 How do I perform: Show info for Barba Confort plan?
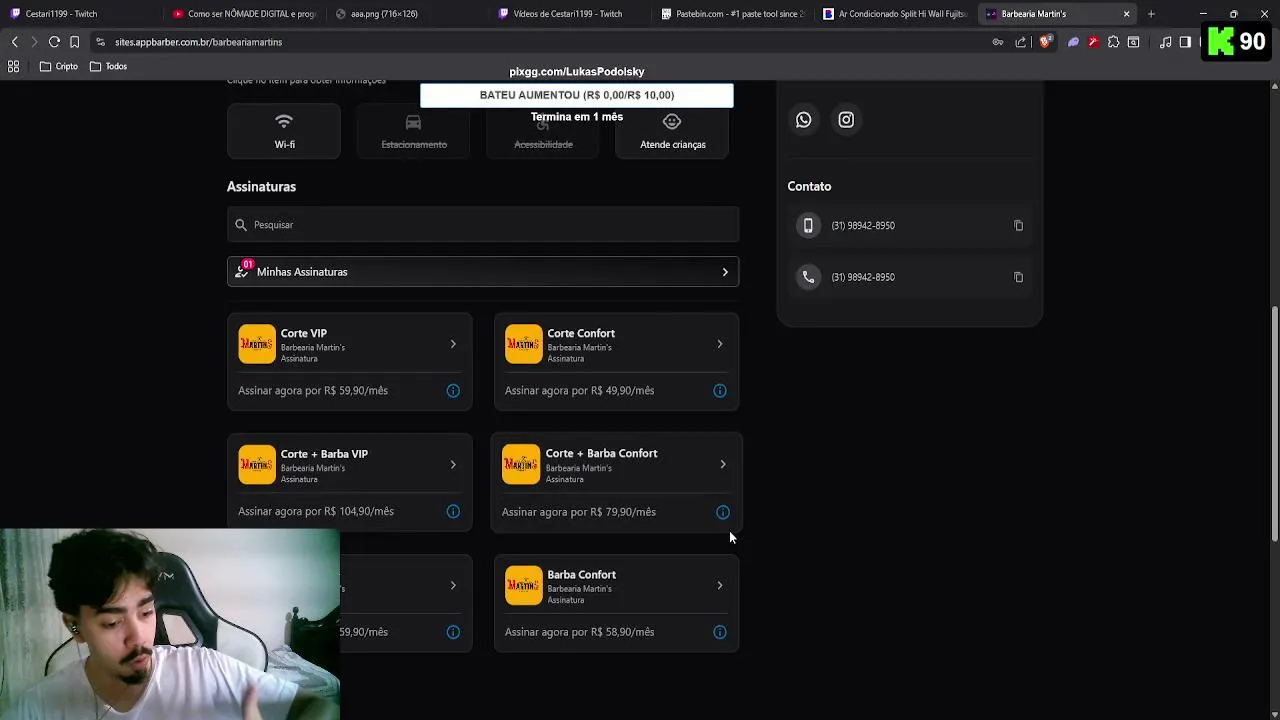click(720, 632)
